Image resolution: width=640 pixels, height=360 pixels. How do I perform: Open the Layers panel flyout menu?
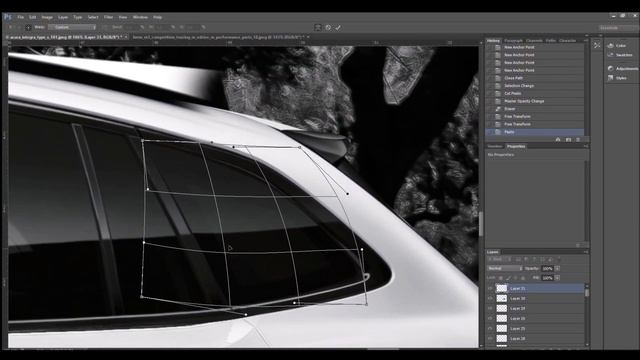point(586,252)
